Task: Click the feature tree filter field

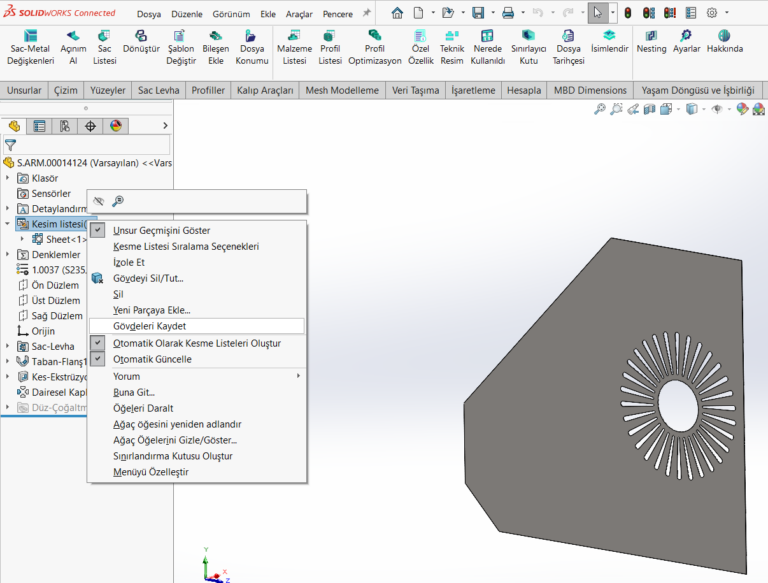Action: (x=90, y=145)
